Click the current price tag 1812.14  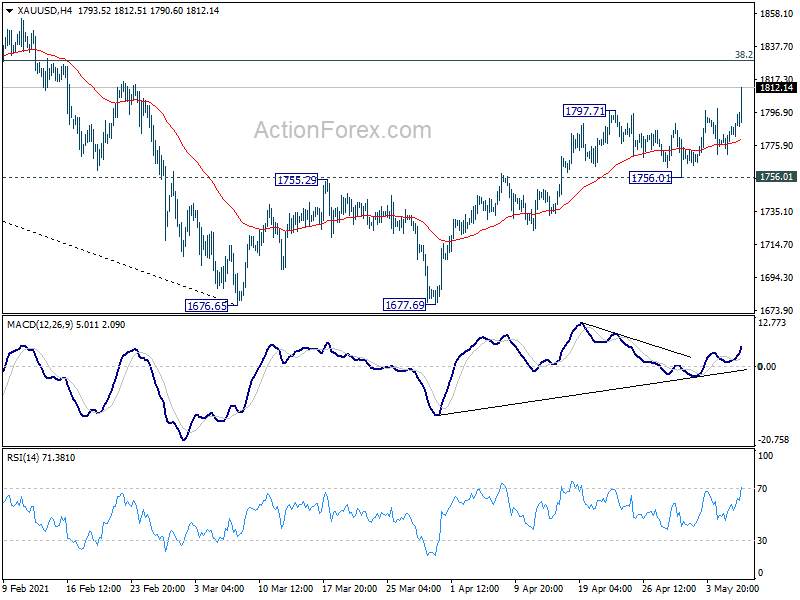click(776, 88)
